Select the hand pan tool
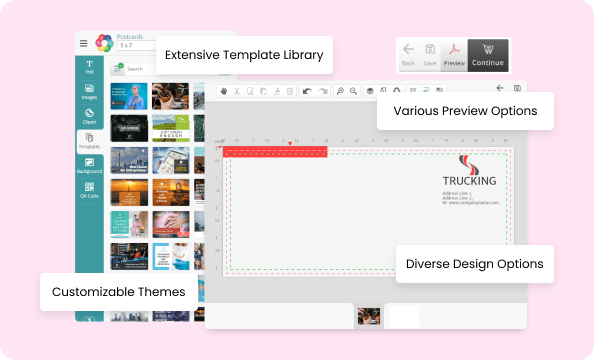The height and width of the screenshot is (360, 594). (x=224, y=91)
